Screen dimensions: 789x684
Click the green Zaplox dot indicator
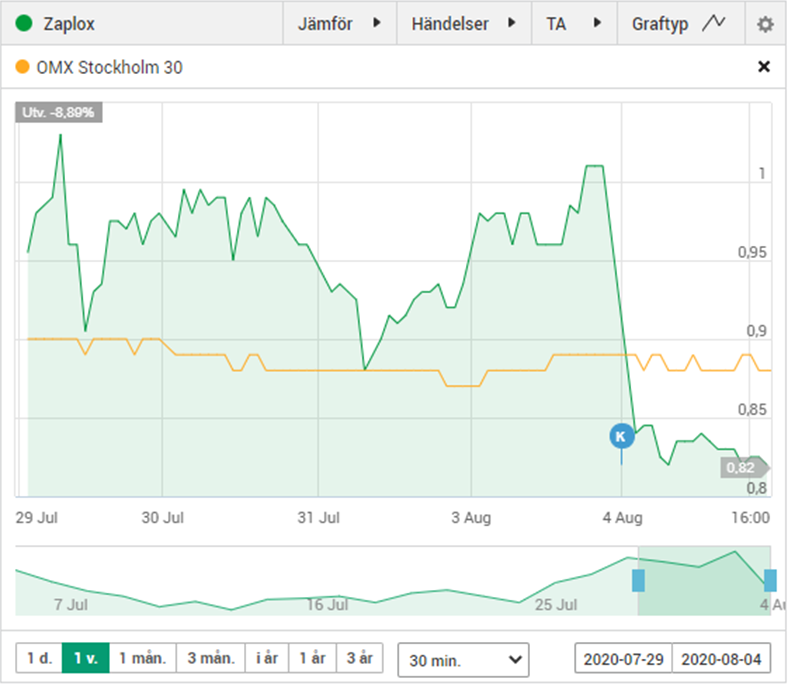[x=24, y=23]
